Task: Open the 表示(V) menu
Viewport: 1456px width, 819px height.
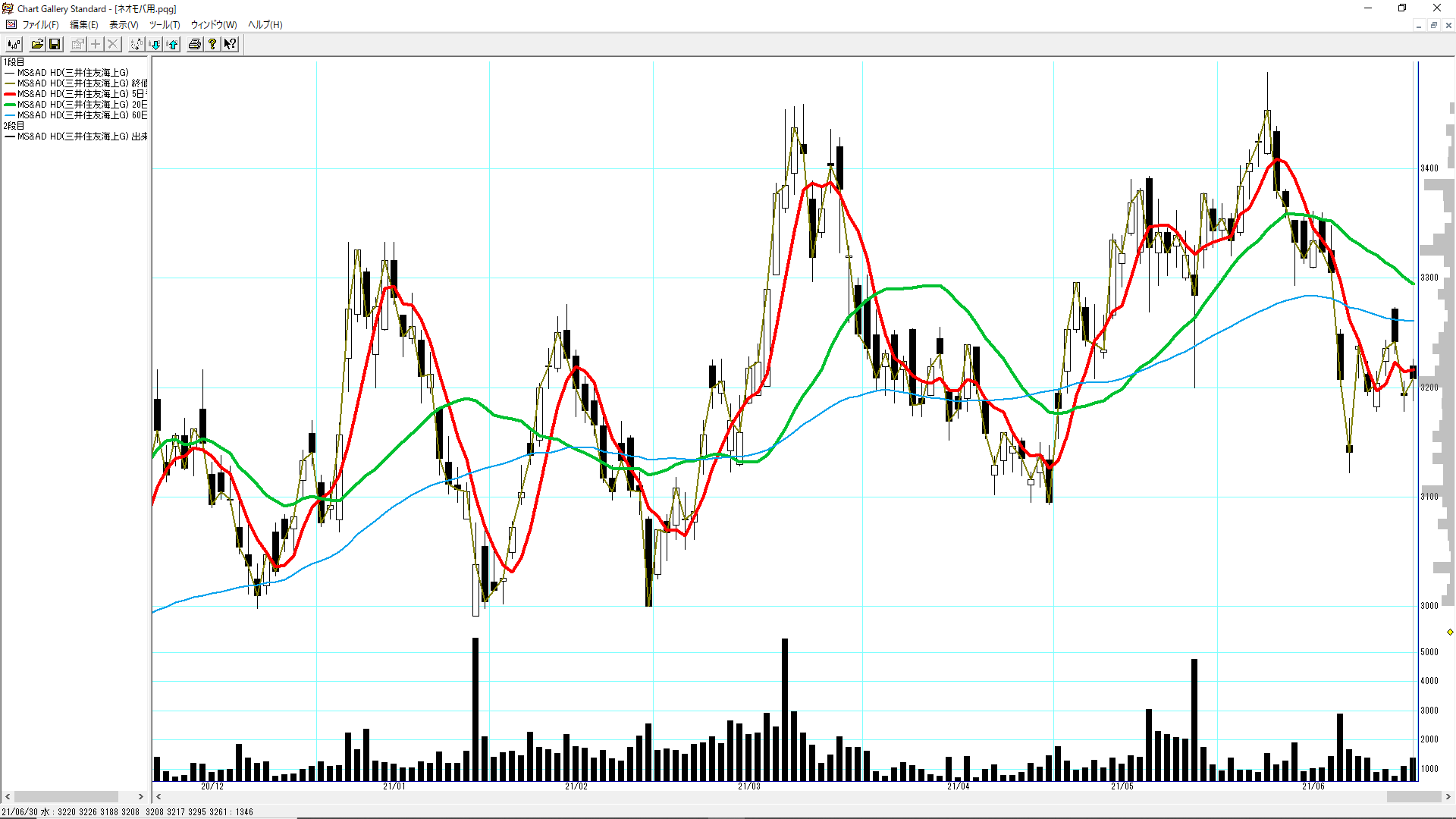Action: [x=124, y=25]
